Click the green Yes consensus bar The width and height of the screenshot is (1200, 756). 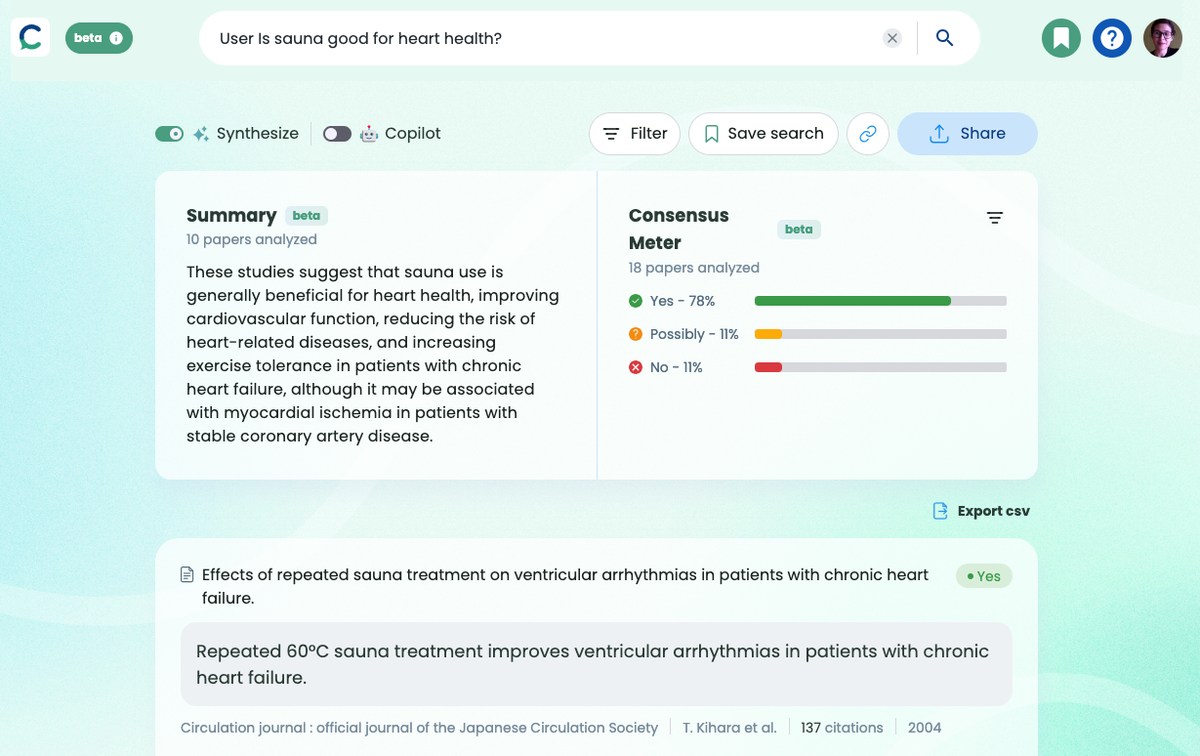point(852,301)
